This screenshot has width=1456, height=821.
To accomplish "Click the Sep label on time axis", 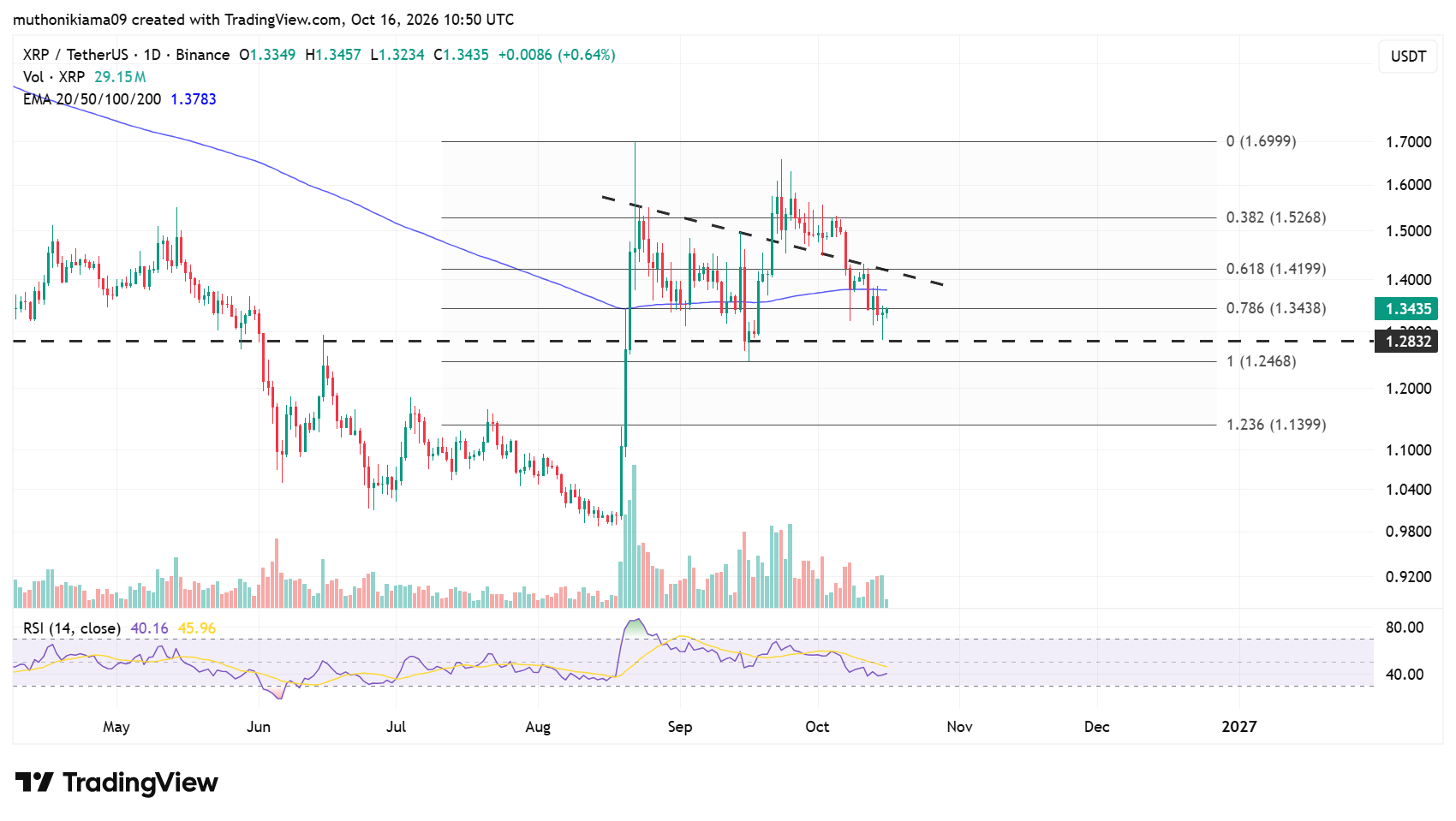I will pyautogui.click(x=680, y=727).
